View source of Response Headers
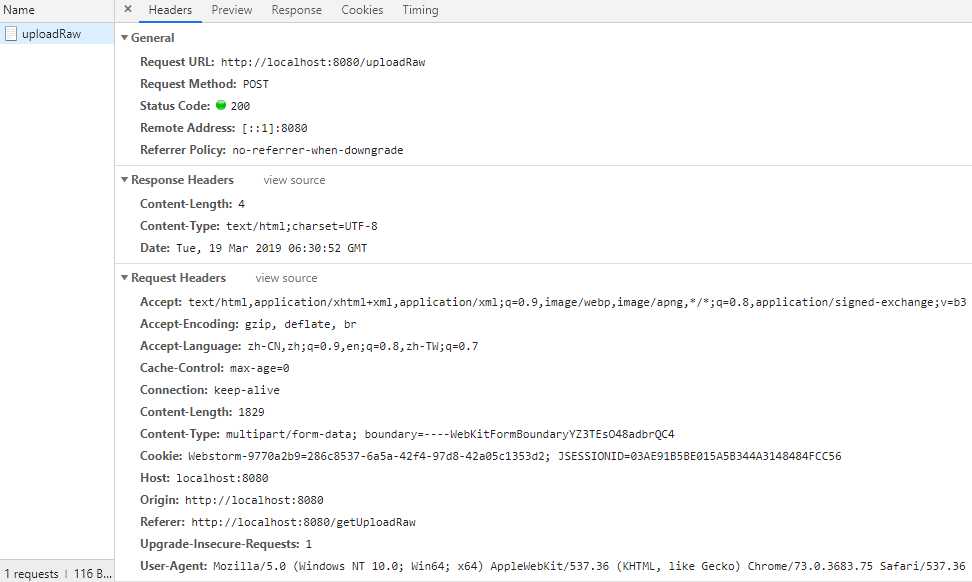This screenshot has height=582, width=972. coord(294,180)
